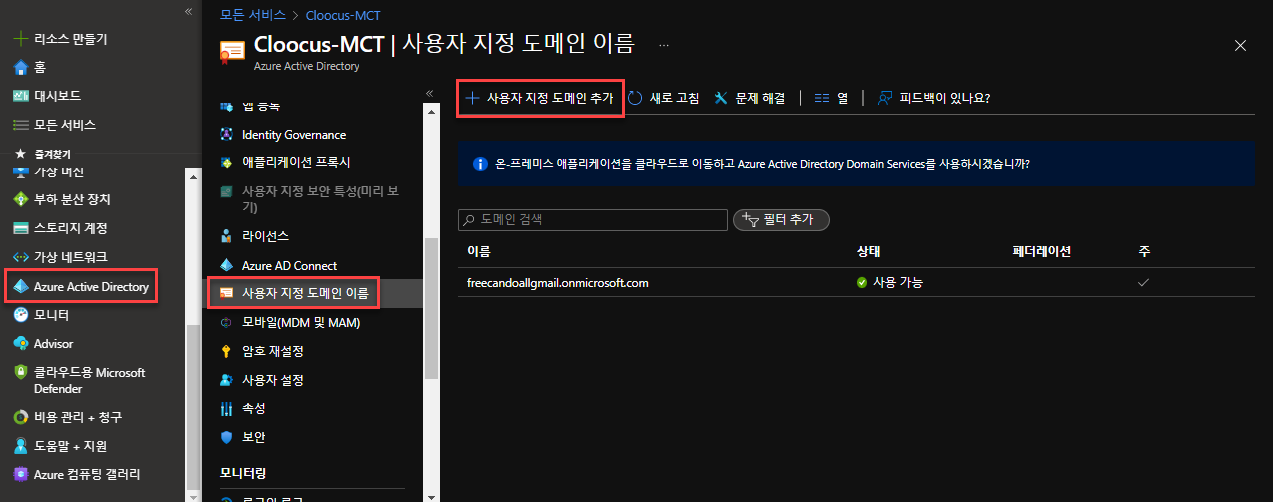
Task: Click the 속성 bars icon
Action: [226, 409]
